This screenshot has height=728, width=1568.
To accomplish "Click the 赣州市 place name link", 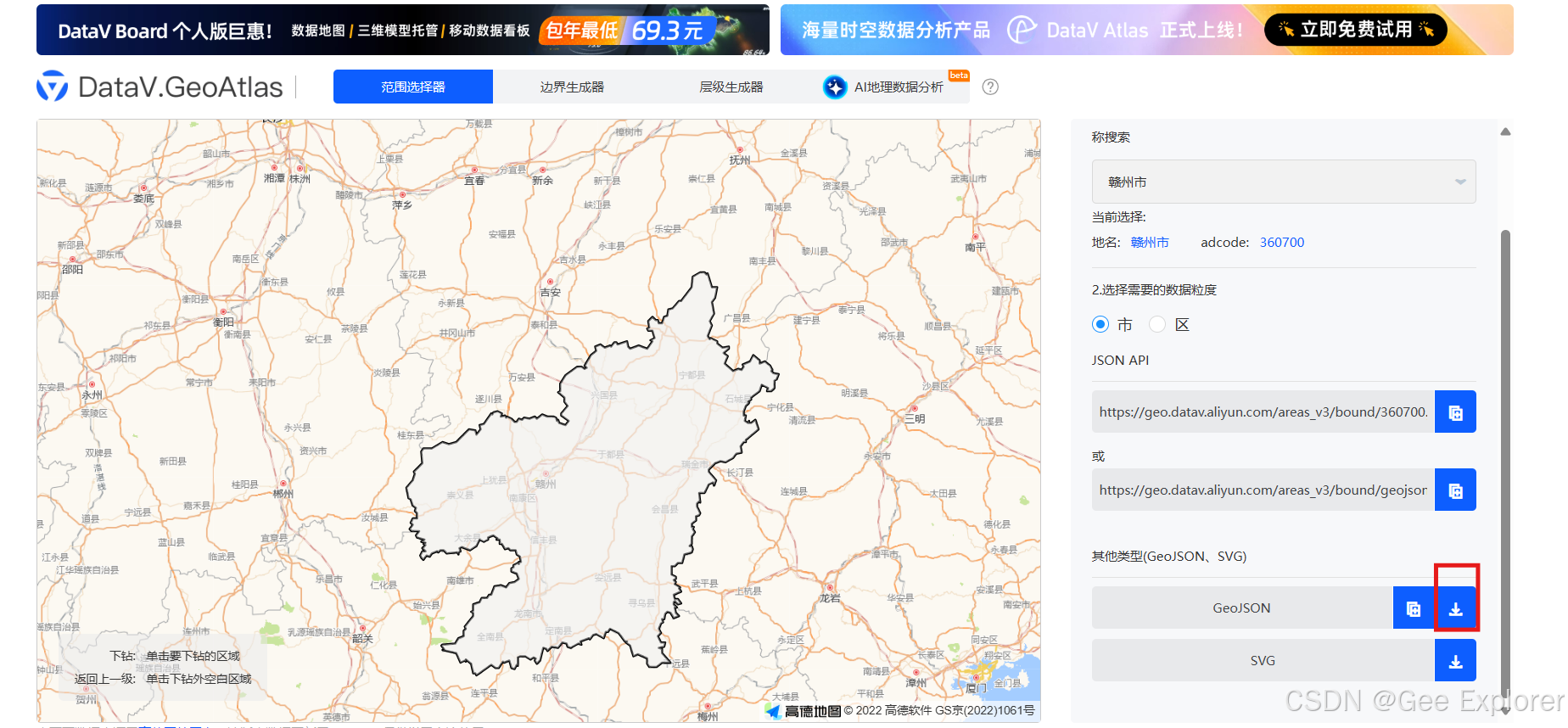I will coord(1150,243).
